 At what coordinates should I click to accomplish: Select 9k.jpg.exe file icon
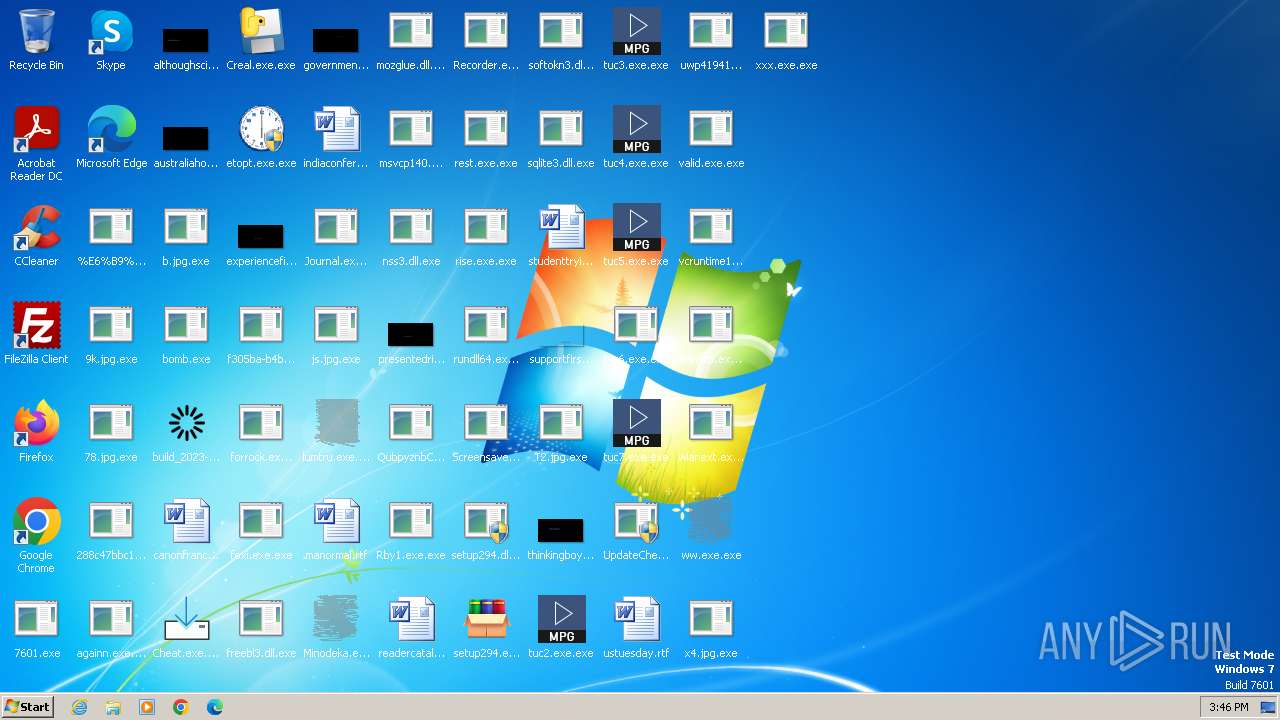coord(111,326)
